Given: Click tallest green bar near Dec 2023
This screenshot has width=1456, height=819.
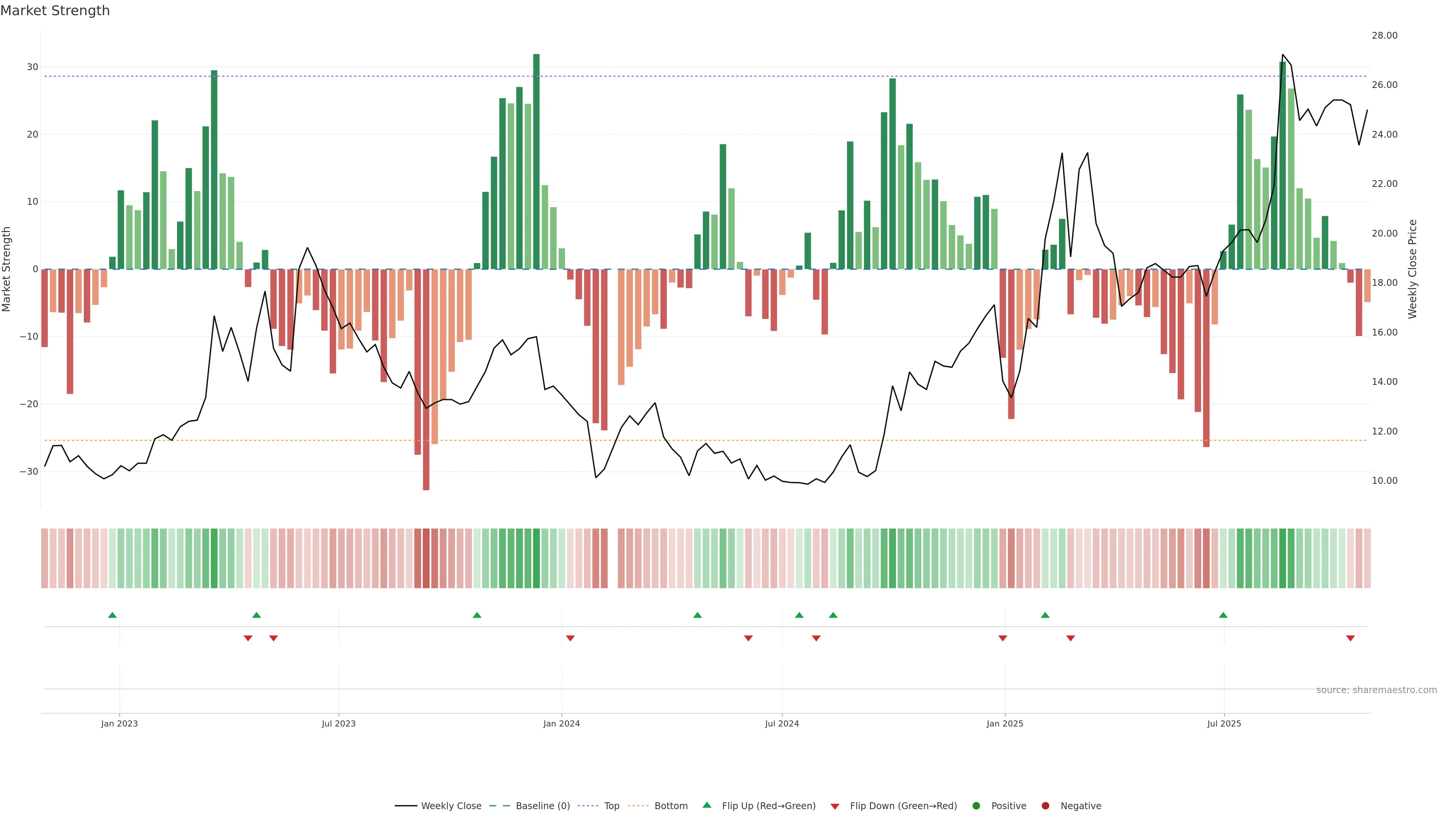Looking at the screenshot, I should click(537, 161).
